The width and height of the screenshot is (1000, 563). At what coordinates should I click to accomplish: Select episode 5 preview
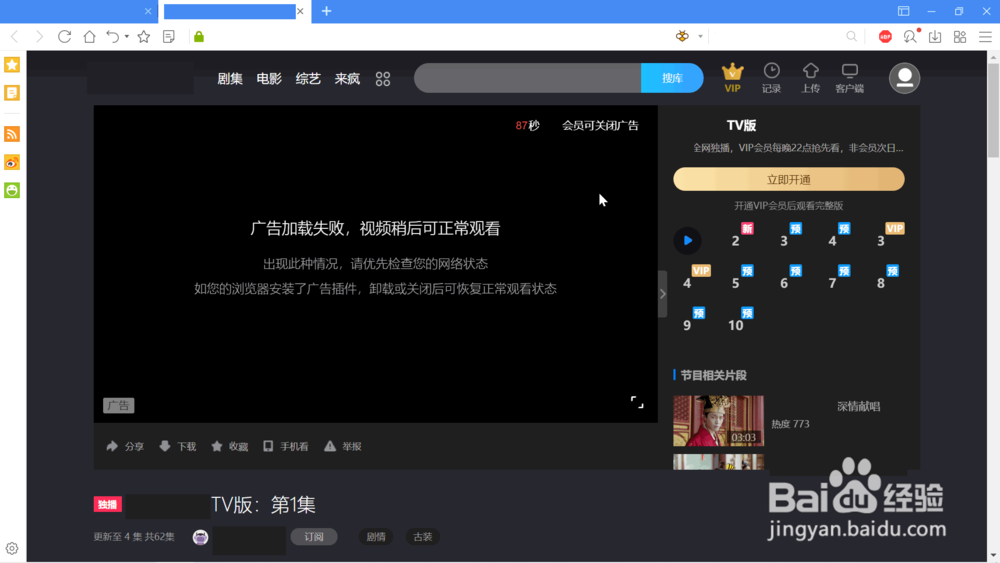(x=736, y=282)
